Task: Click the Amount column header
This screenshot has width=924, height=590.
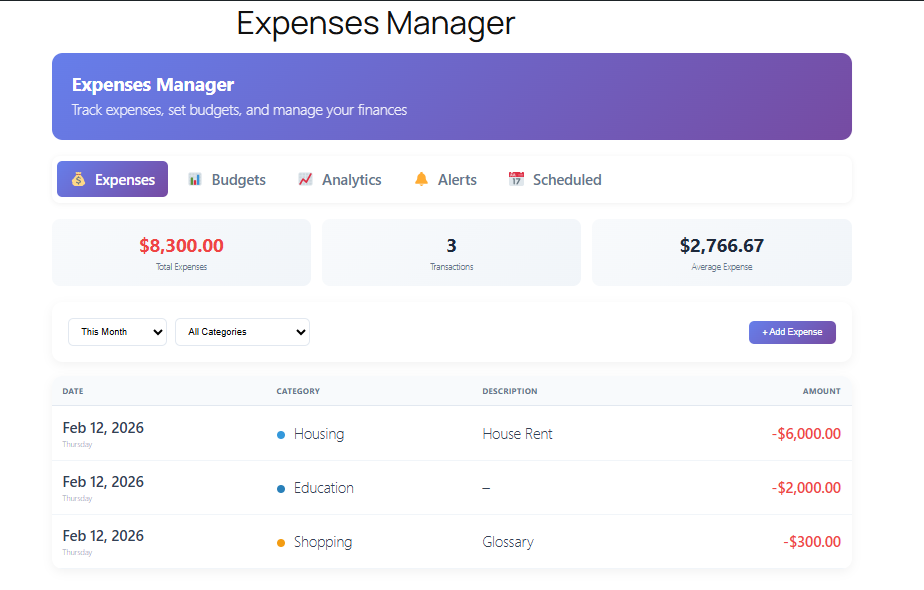Action: point(821,391)
